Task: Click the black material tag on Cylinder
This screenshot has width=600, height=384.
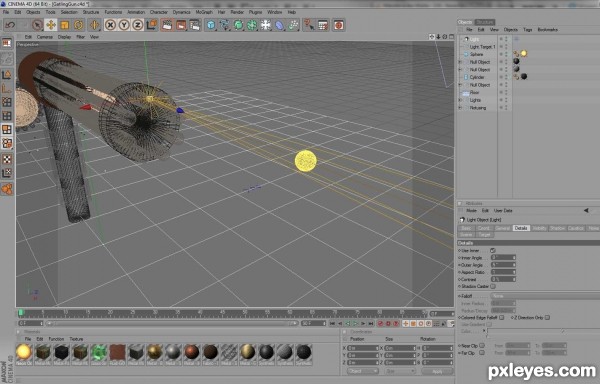Action: click(524, 76)
